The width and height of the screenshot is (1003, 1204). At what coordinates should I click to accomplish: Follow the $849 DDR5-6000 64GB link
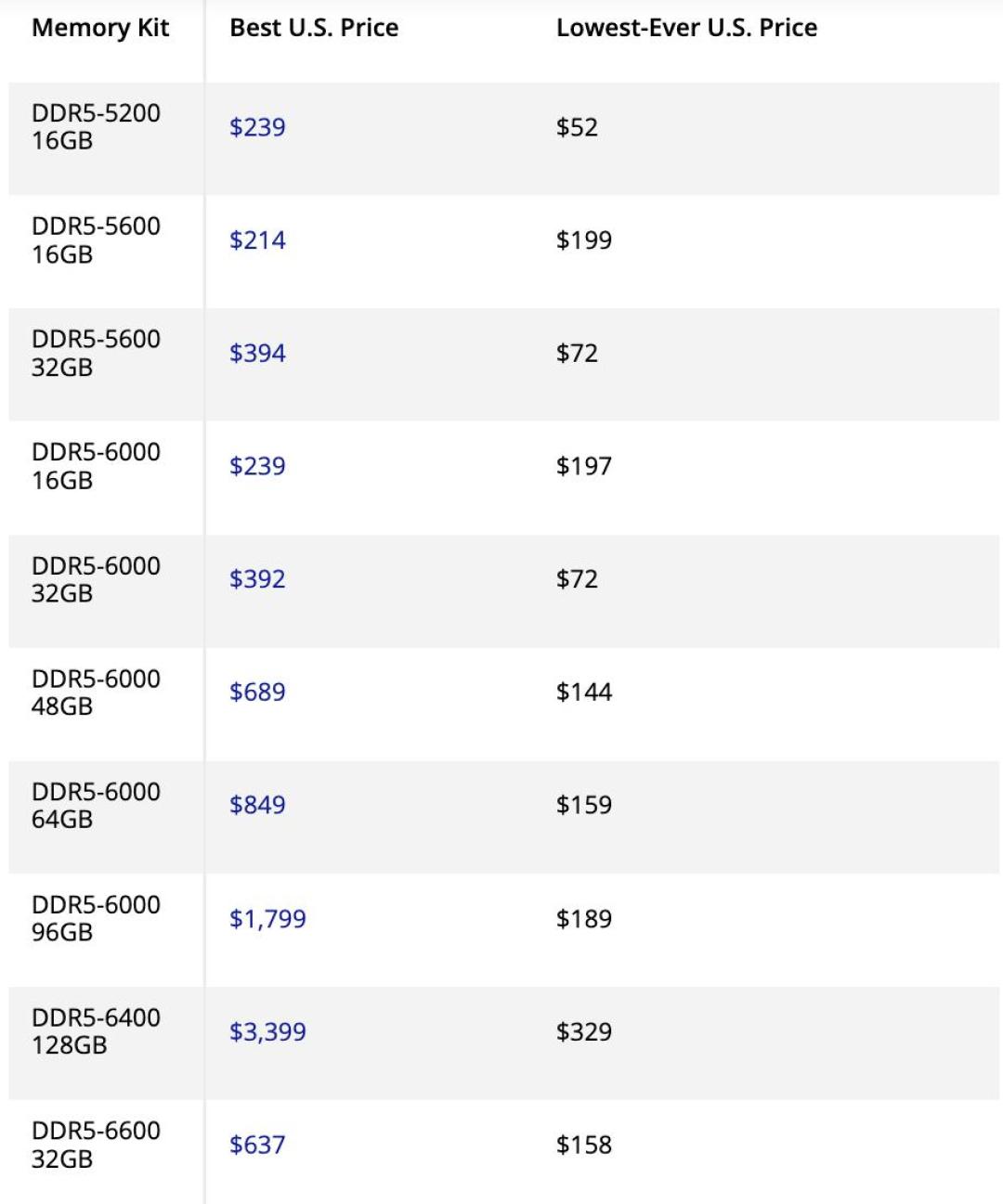[x=257, y=805]
